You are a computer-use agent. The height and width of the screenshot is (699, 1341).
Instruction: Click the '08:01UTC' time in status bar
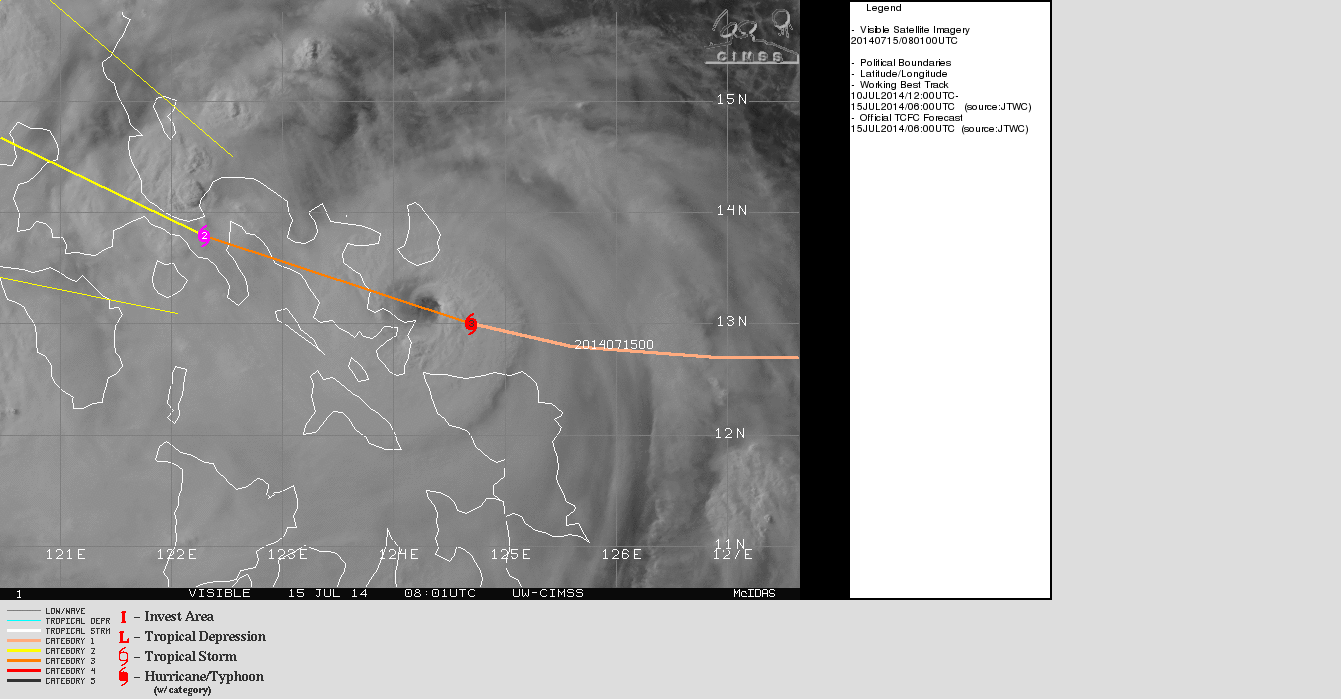[440, 594]
